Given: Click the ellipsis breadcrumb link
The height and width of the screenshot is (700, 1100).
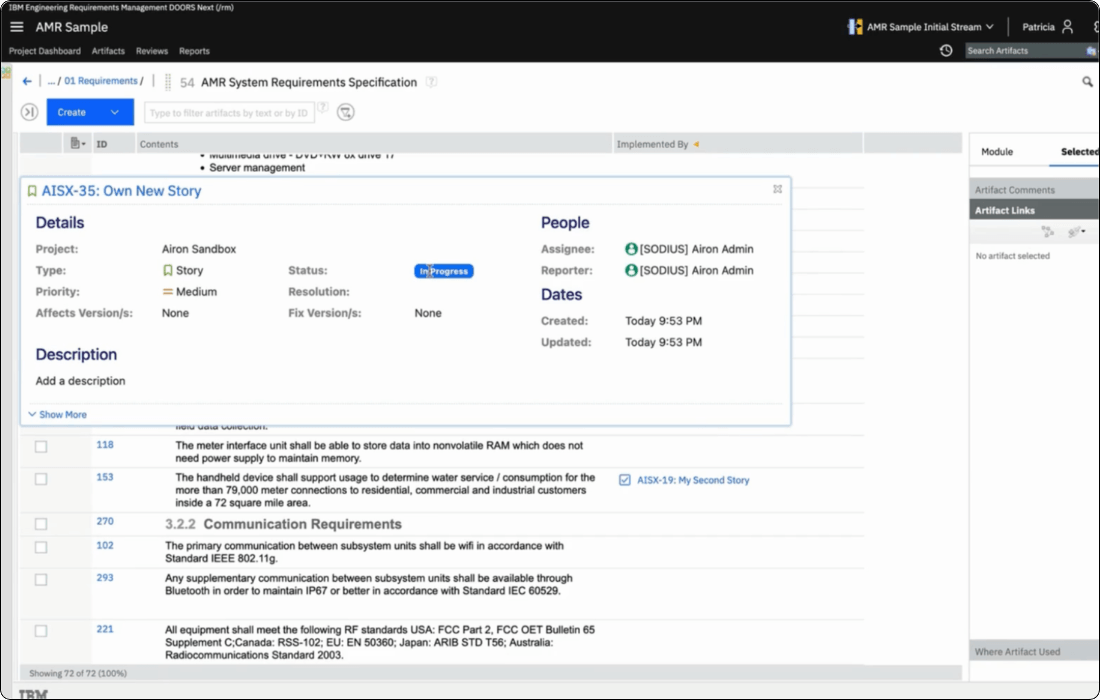Looking at the screenshot, I should pos(51,81).
